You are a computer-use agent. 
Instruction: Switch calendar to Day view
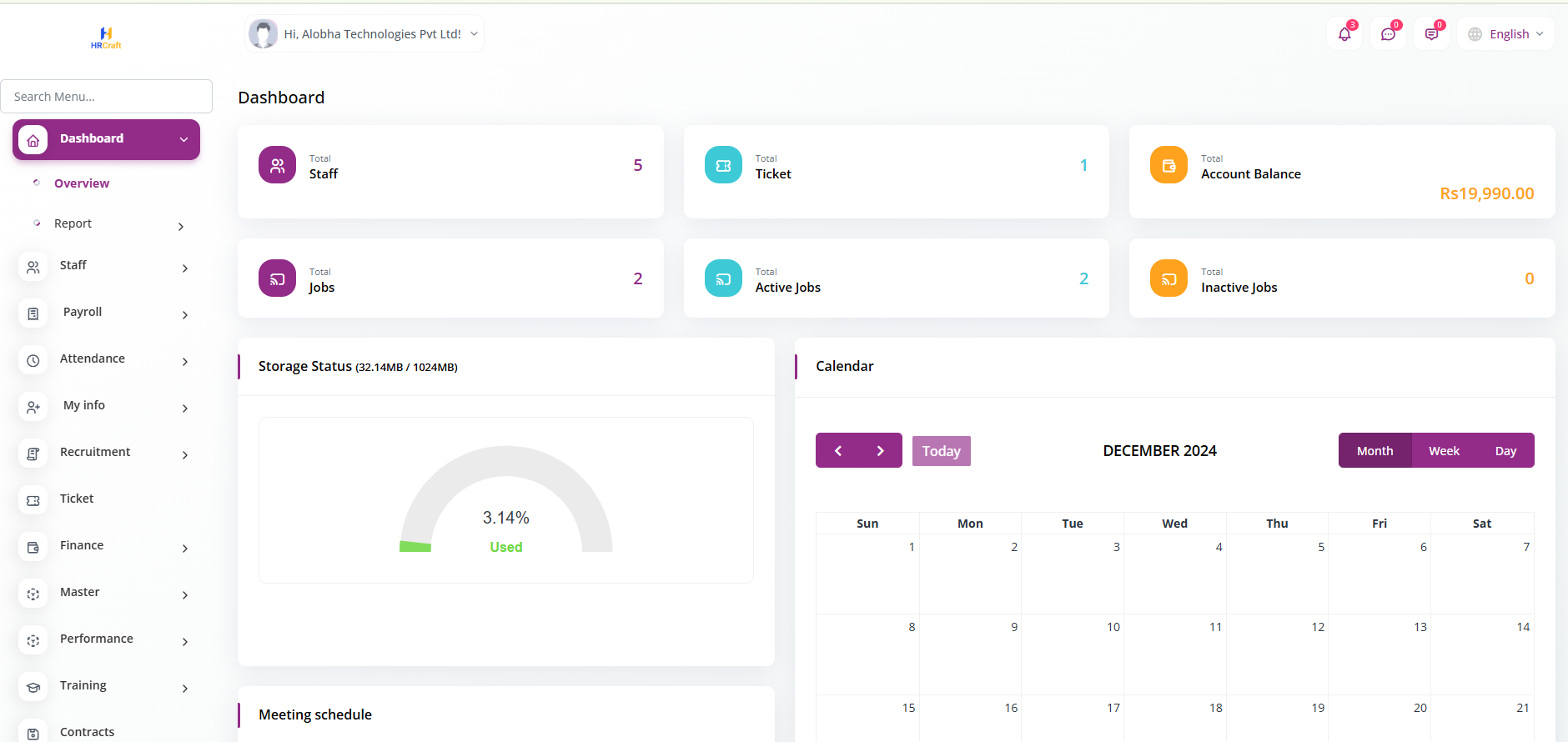pyautogui.click(x=1505, y=451)
